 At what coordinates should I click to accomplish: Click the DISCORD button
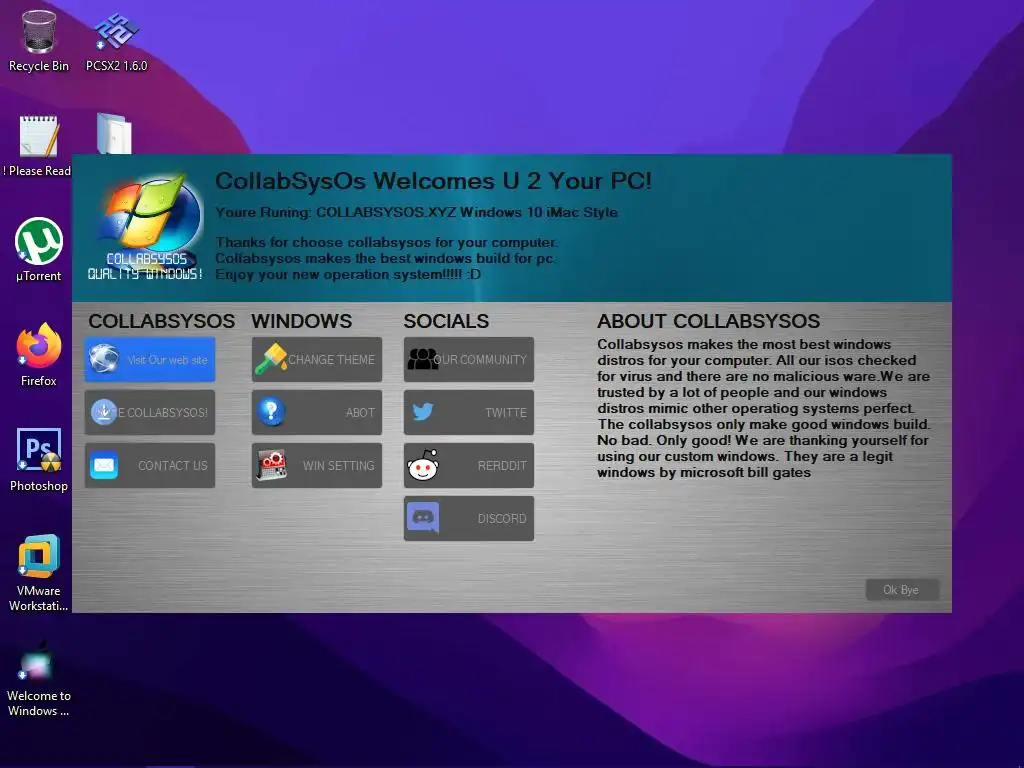click(x=469, y=519)
